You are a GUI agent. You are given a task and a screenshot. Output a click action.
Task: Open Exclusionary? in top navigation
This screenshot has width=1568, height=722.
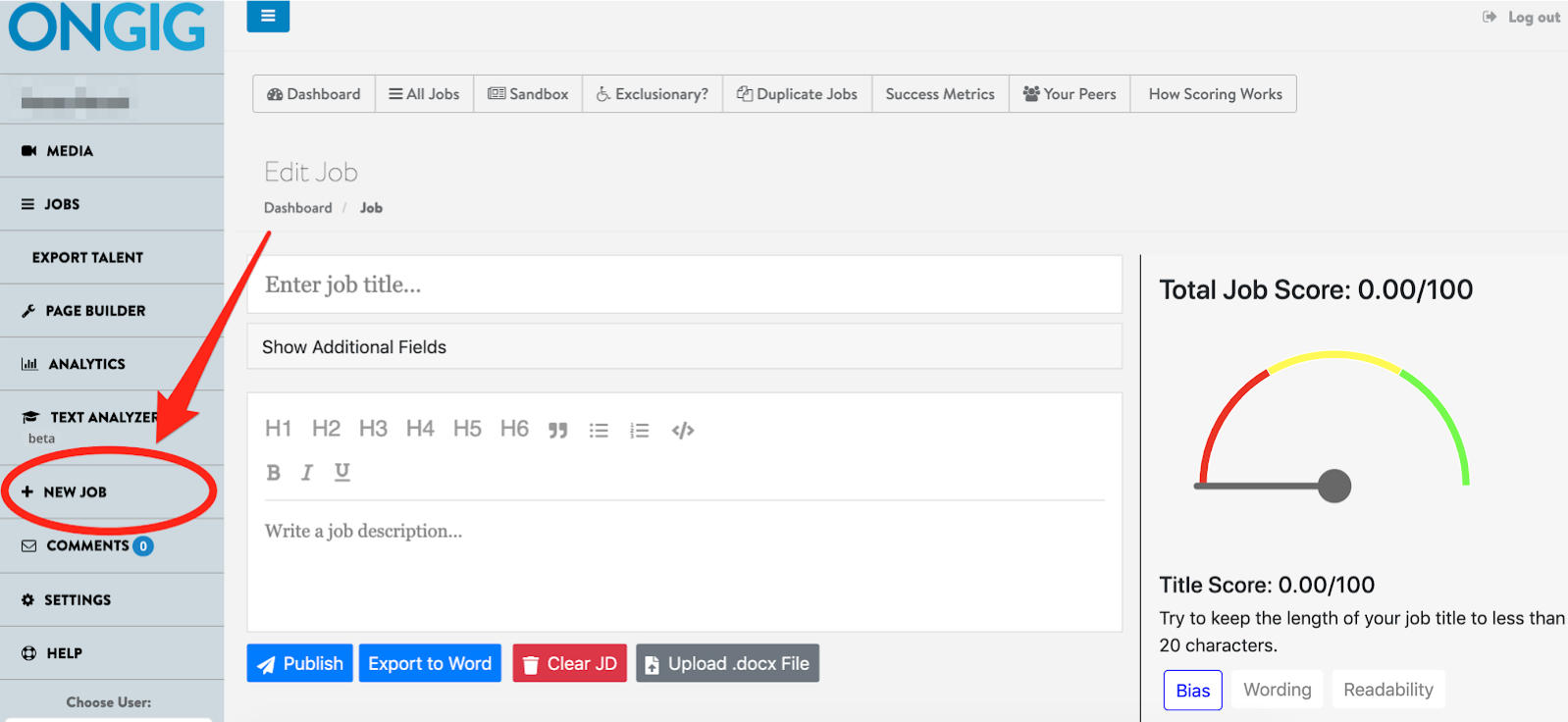pyautogui.click(x=653, y=94)
